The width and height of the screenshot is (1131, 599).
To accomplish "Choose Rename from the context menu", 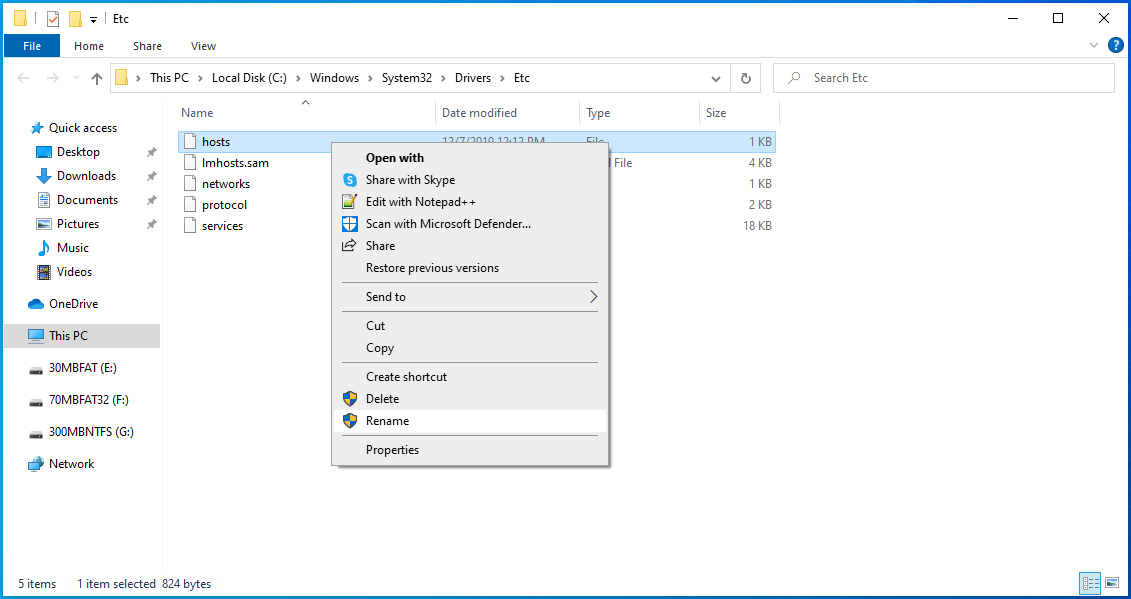I will click(x=387, y=421).
